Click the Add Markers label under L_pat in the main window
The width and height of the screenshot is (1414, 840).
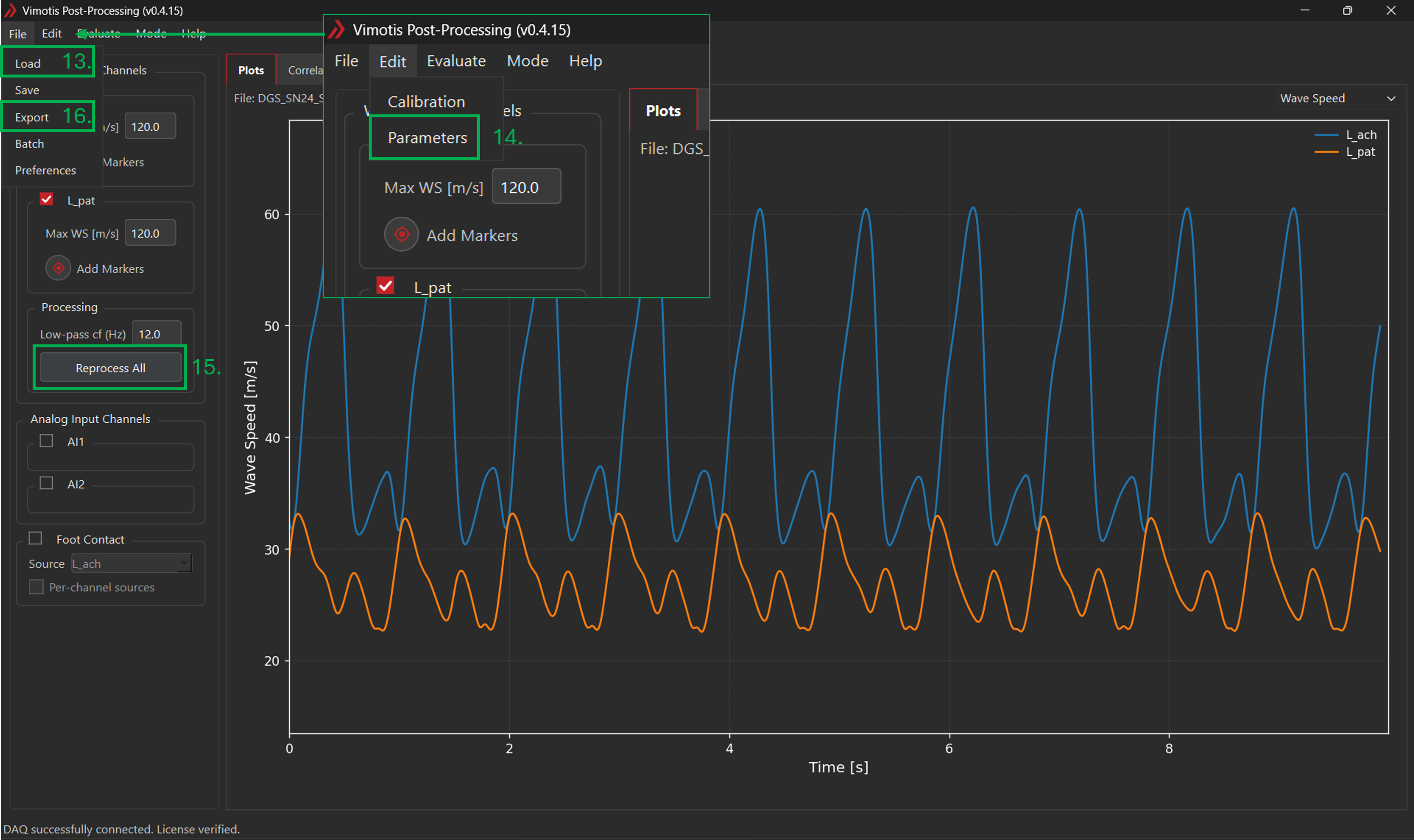pyautogui.click(x=110, y=269)
